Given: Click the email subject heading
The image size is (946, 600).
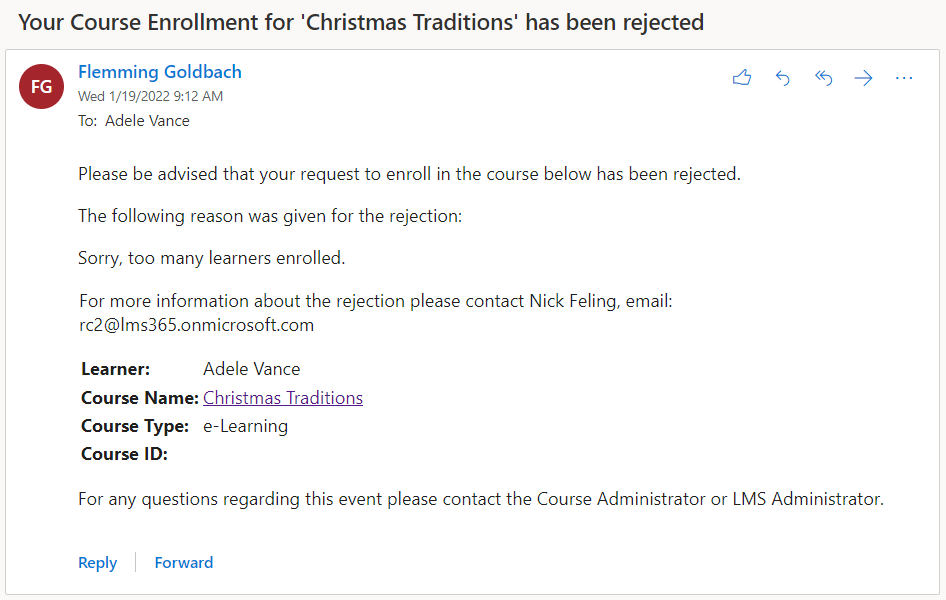Looking at the screenshot, I should 361,22.
